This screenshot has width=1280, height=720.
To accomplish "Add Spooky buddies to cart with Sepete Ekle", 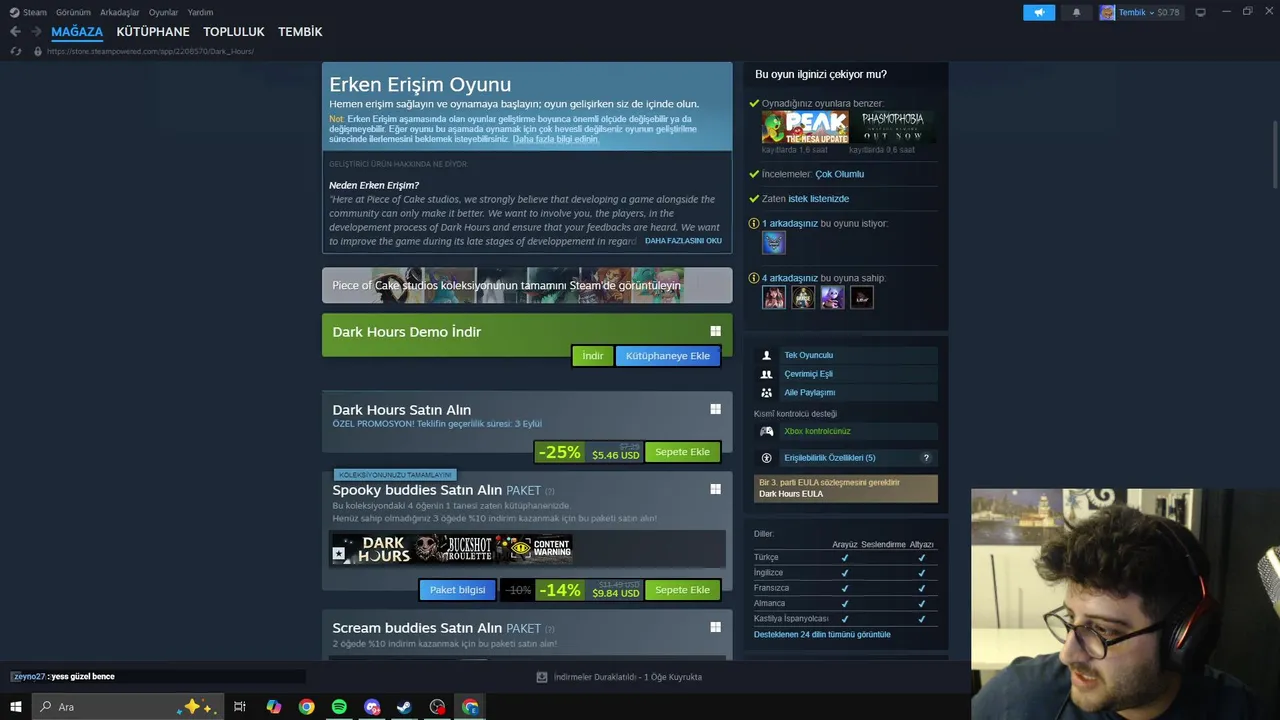I will point(682,590).
